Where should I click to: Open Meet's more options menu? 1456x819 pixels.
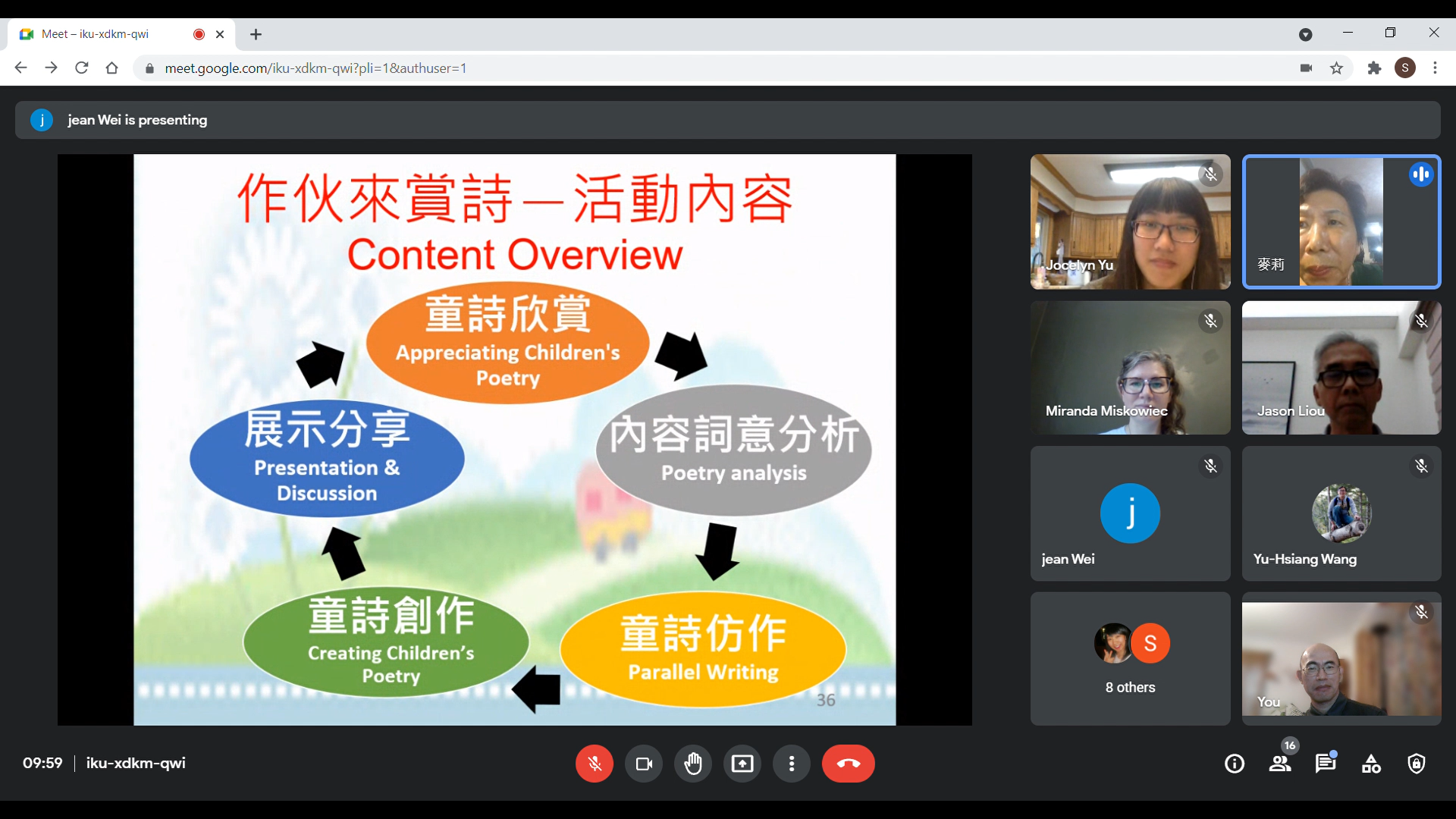(791, 764)
